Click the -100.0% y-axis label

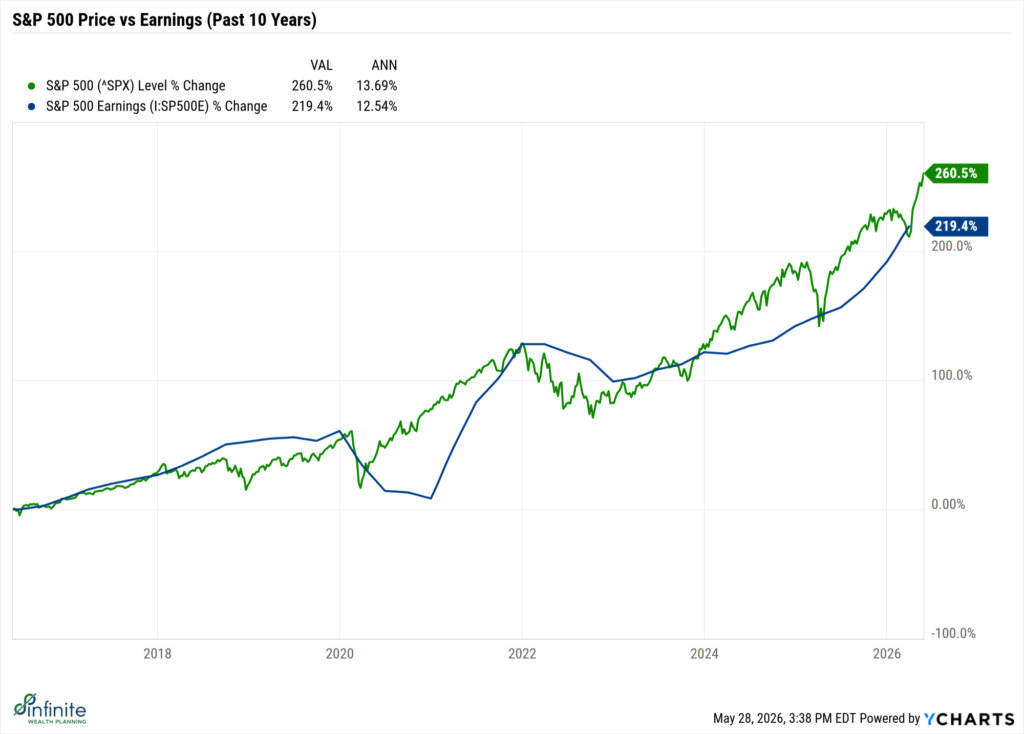pyautogui.click(x=953, y=633)
